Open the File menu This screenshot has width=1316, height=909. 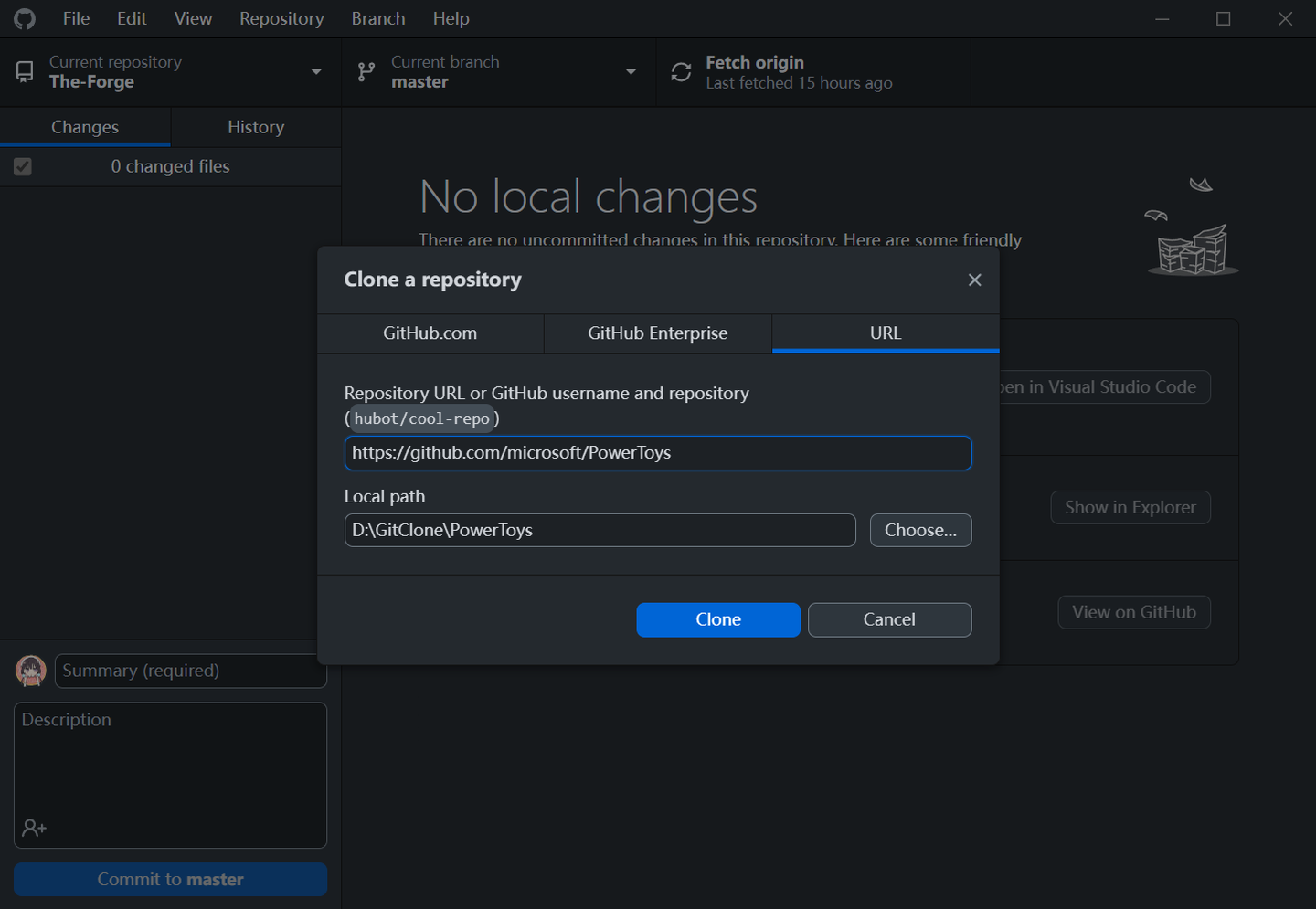[76, 18]
